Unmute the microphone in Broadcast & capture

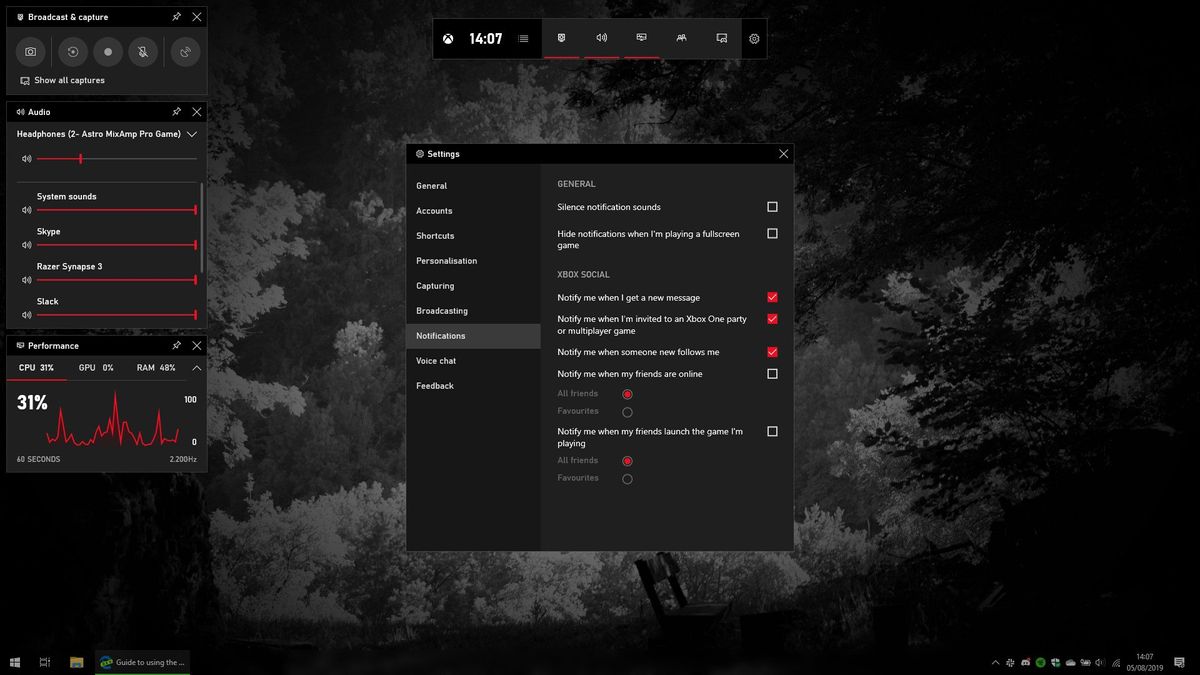(143, 52)
